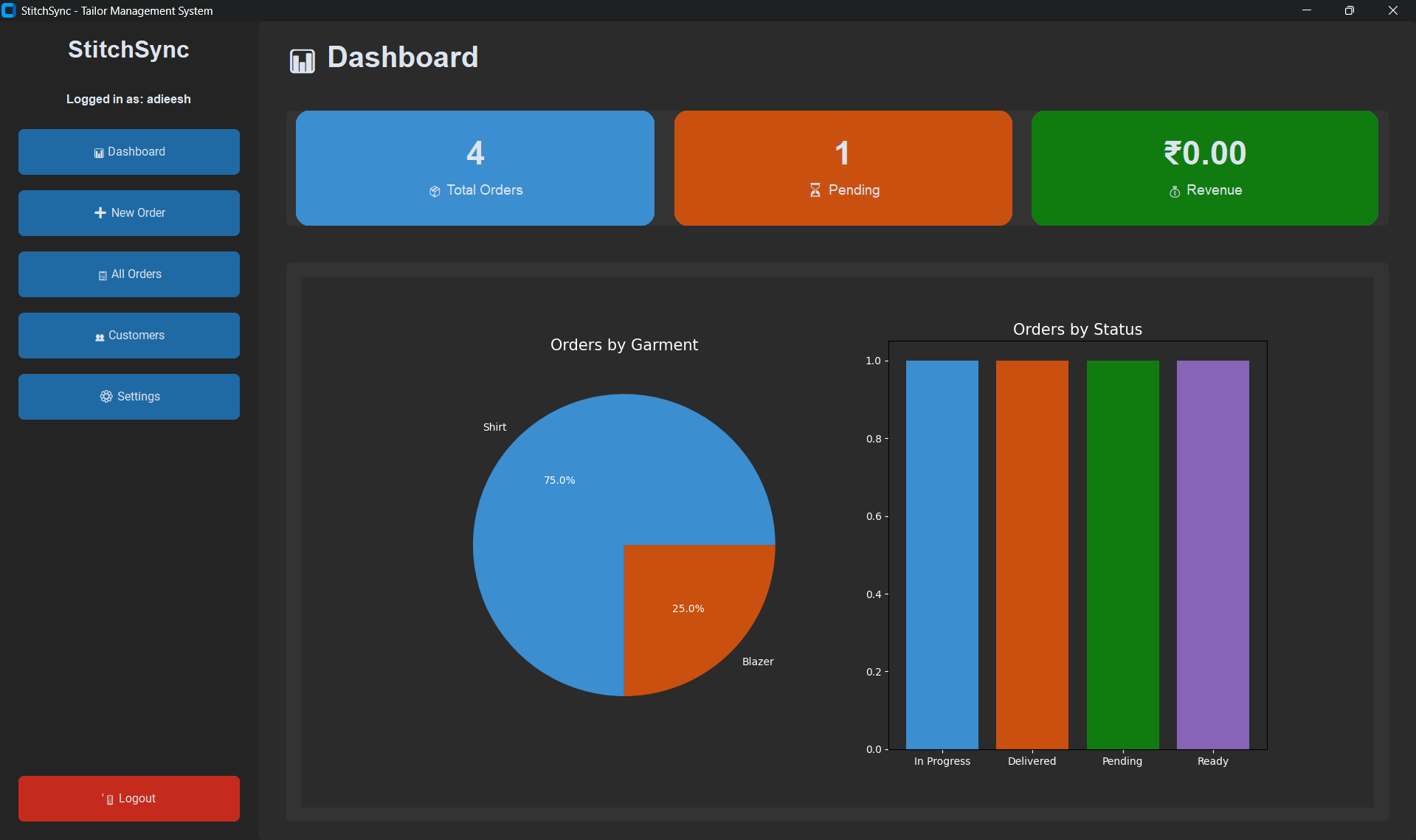Open the New Order screen
Image resolution: width=1416 pixels, height=840 pixels.
click(x=128, y=212)
